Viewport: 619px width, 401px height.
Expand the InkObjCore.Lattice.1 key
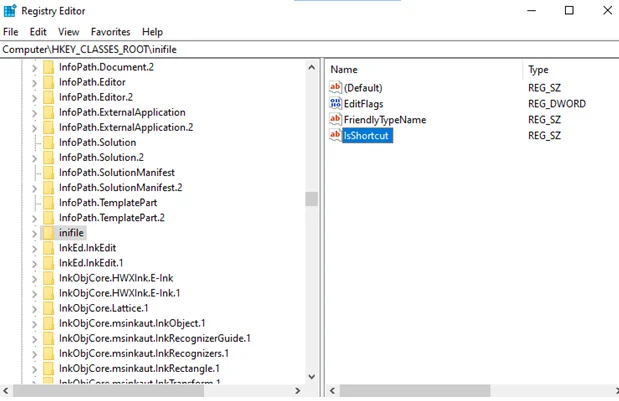point(34,309)
